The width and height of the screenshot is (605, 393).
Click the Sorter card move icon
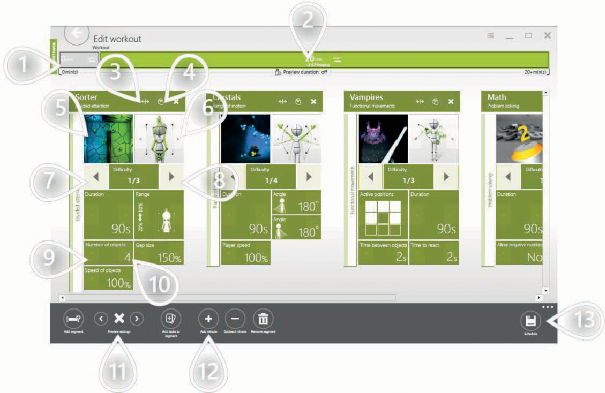(x=145, y=101)
